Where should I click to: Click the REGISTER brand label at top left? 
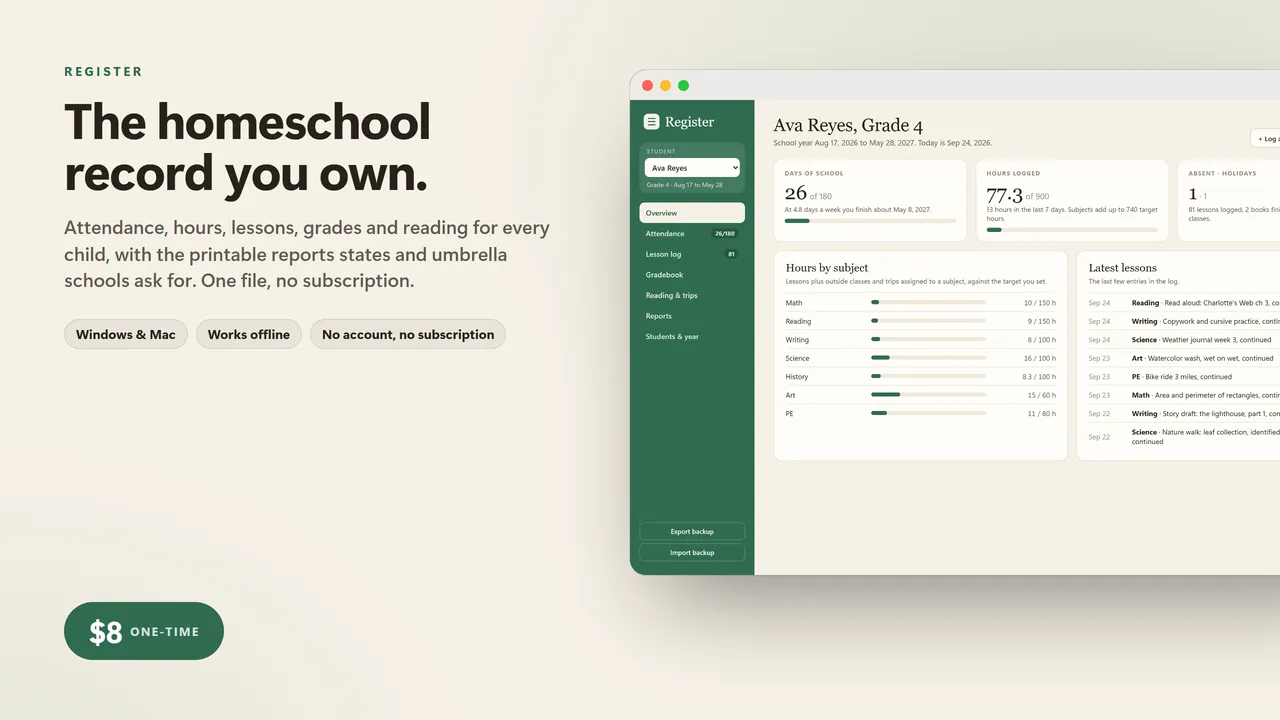click(103, 72)
